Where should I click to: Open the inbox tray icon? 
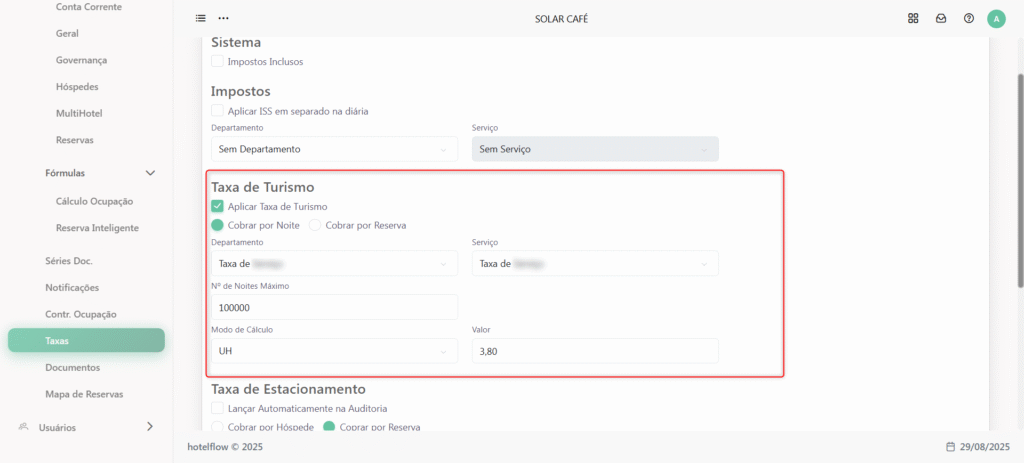coord(941,18)
